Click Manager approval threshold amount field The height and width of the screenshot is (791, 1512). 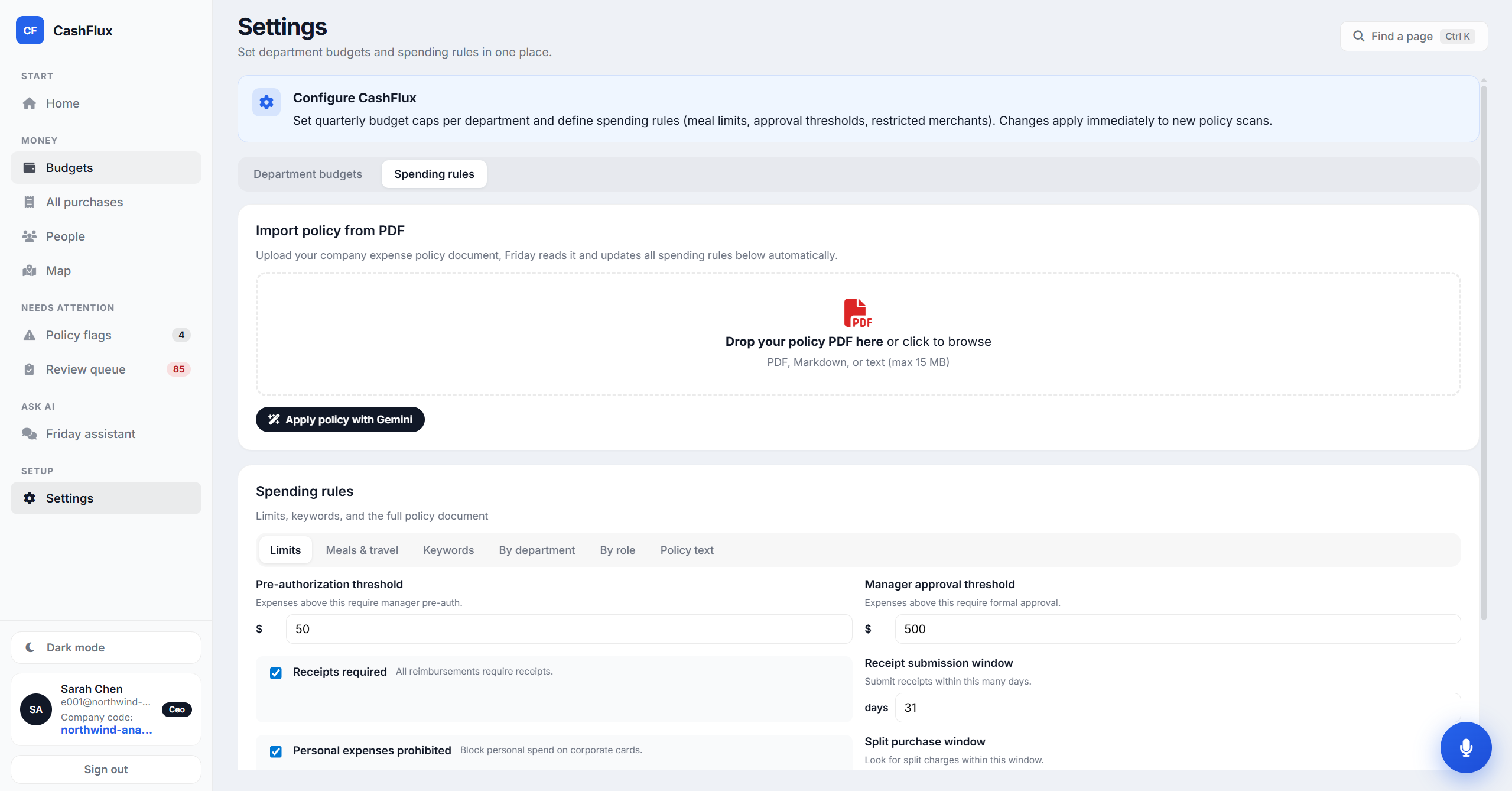coord(1178,629)
